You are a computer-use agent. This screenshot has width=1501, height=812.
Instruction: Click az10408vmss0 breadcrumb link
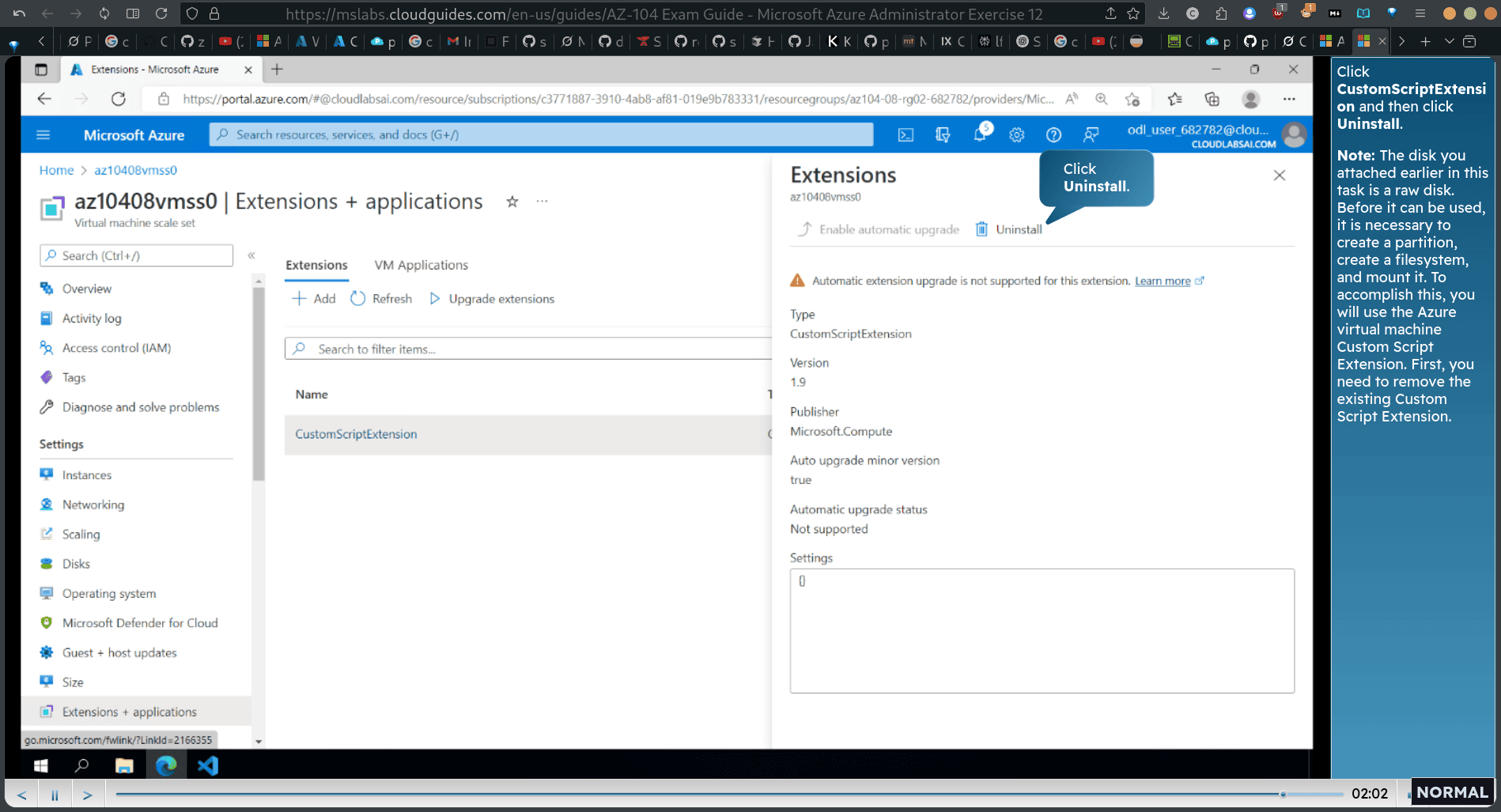(135, 170)
